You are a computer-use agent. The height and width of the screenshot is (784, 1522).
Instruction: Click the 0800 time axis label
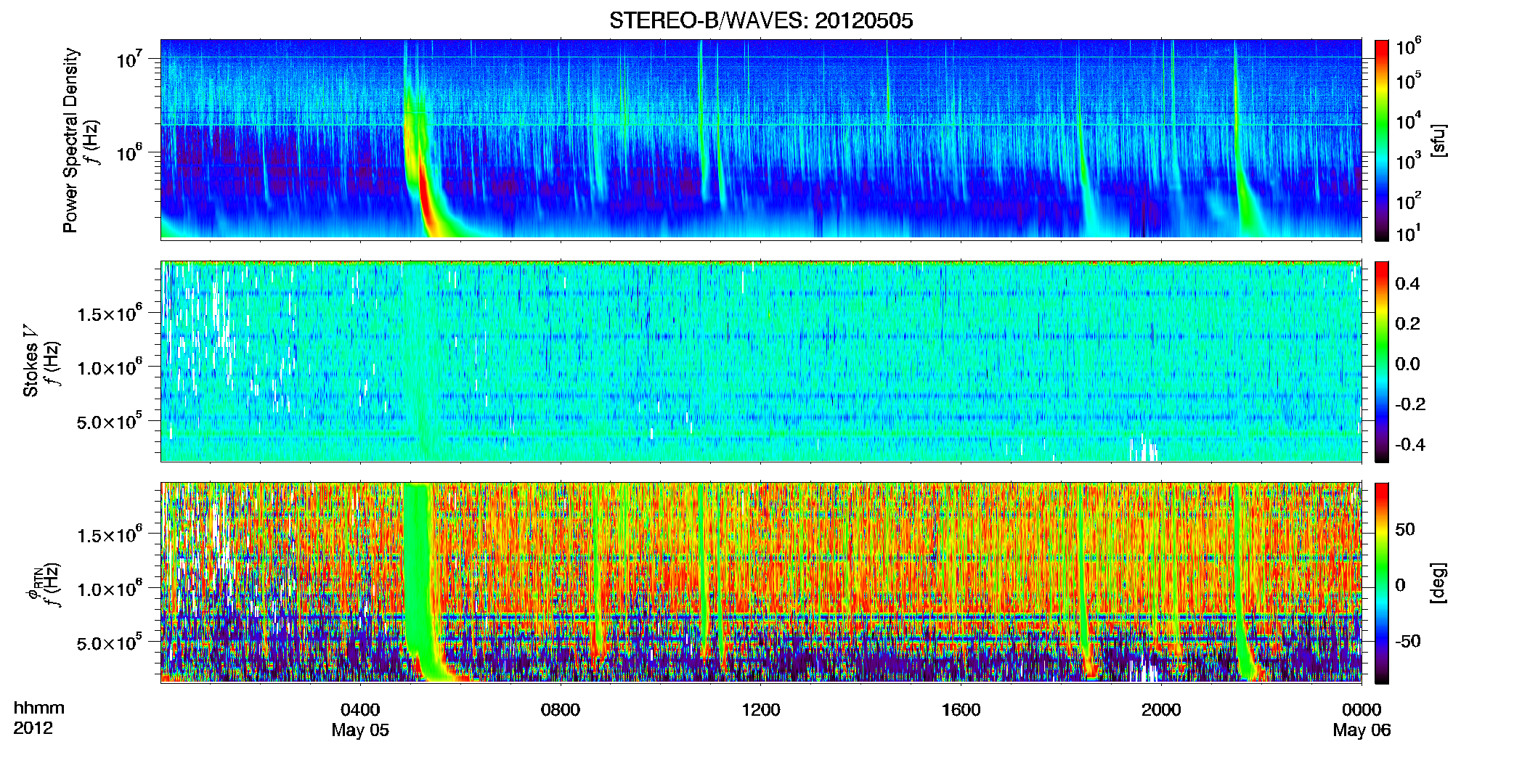(561, 709)
